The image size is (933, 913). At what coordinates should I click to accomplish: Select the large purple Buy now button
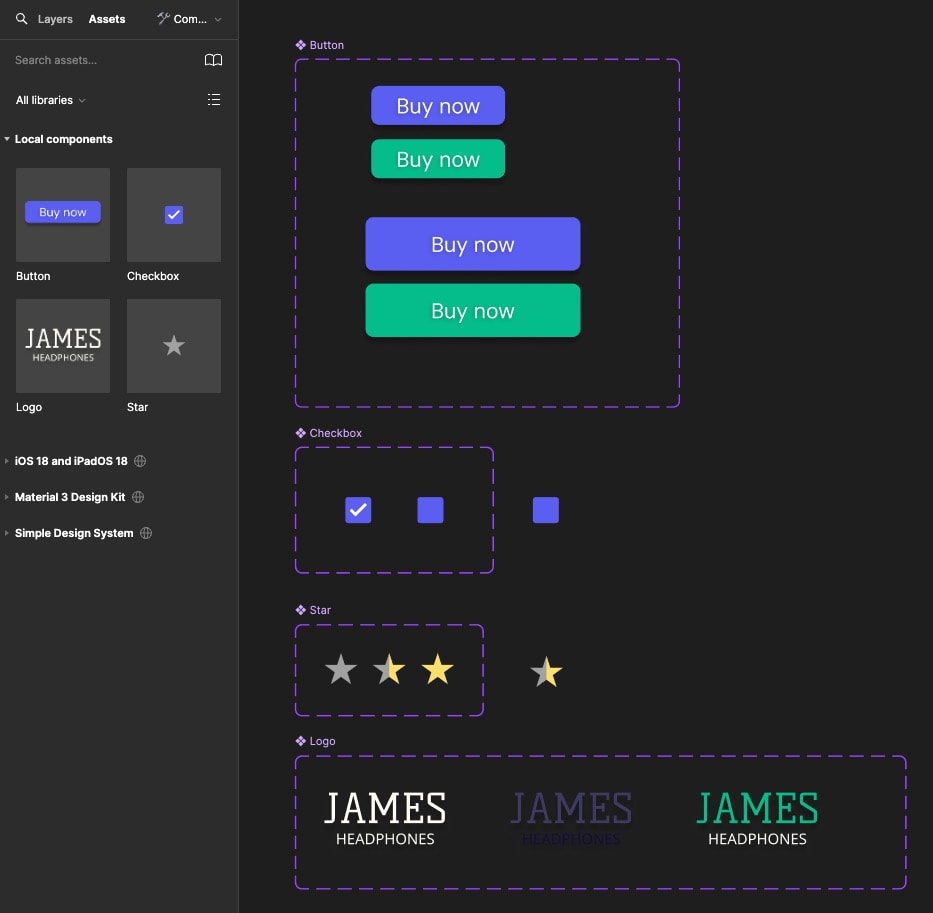pos(473,244)
